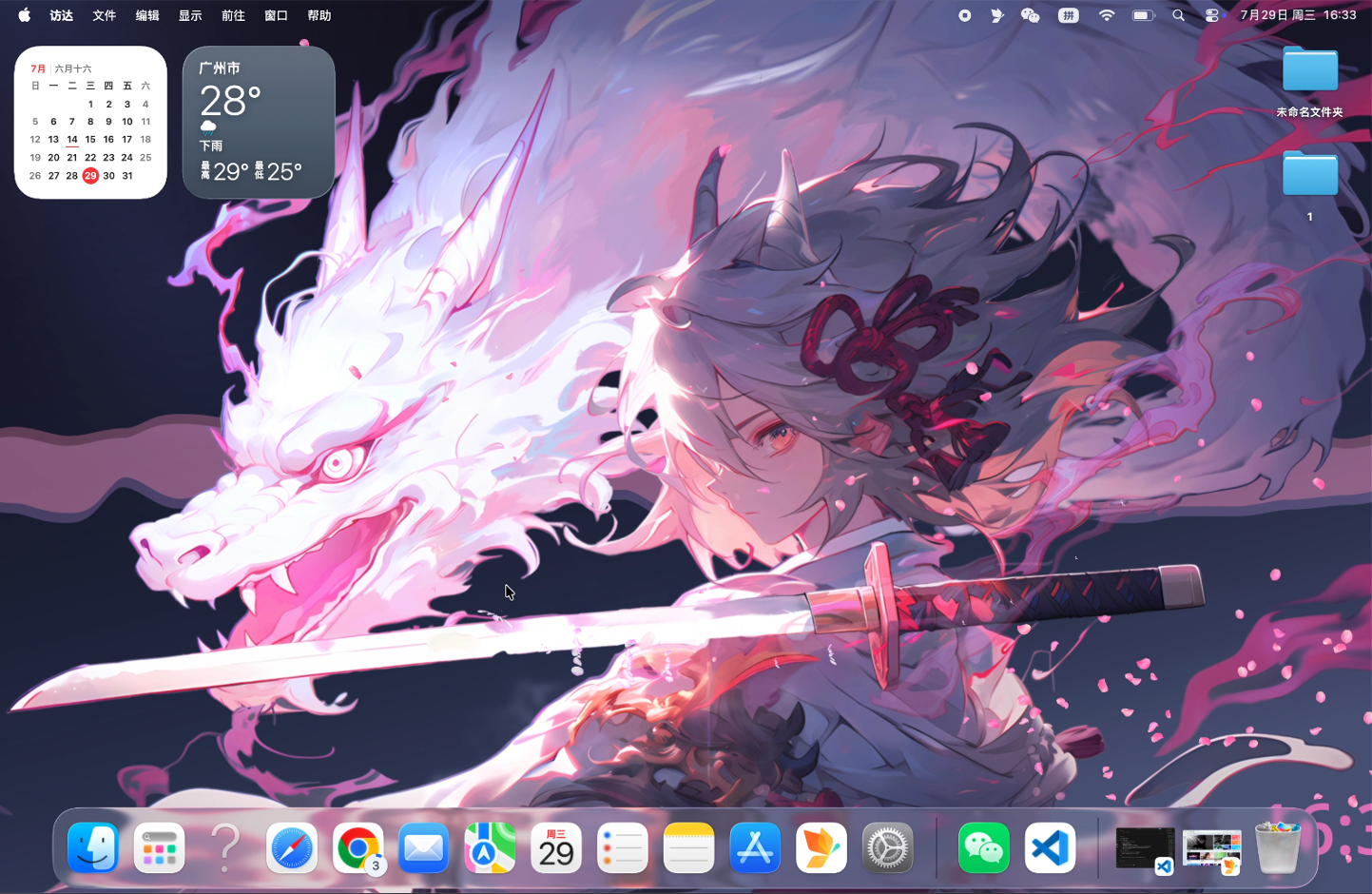Image resolution: width=1372 pixels, height=894 pixels.
Task: Restore the minimized orange bird app window
Action: tap(1211, 850)
